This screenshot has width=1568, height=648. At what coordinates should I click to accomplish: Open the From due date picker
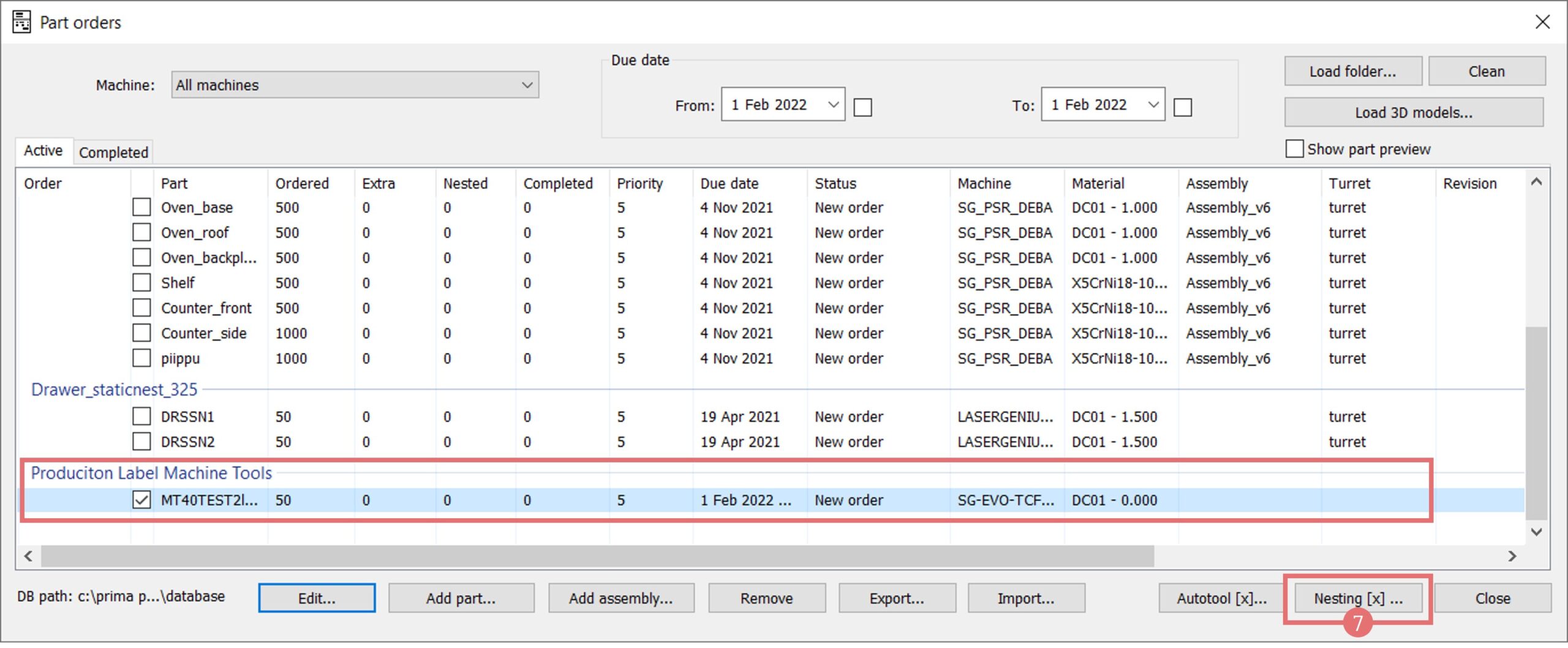832,105
